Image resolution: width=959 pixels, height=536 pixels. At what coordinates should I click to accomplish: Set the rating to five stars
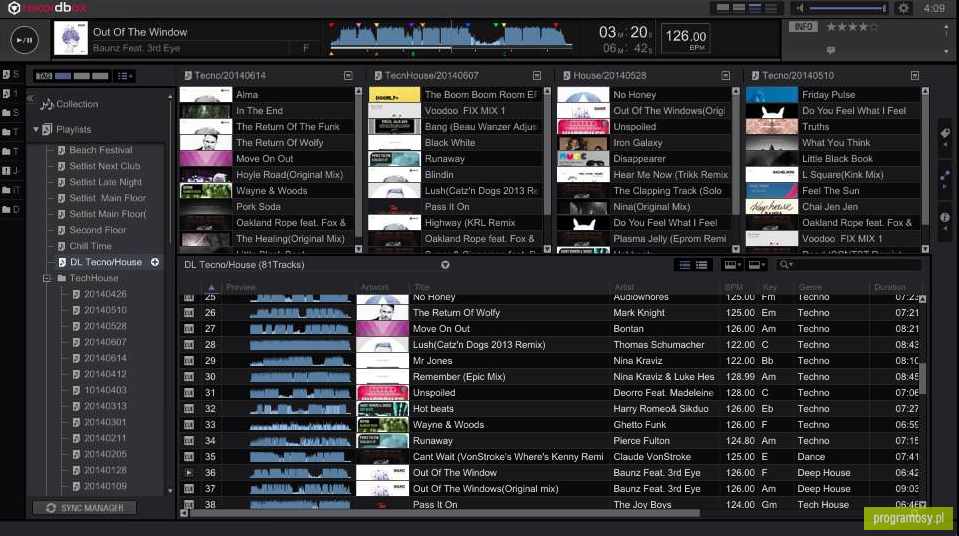[x=874, y=27]
